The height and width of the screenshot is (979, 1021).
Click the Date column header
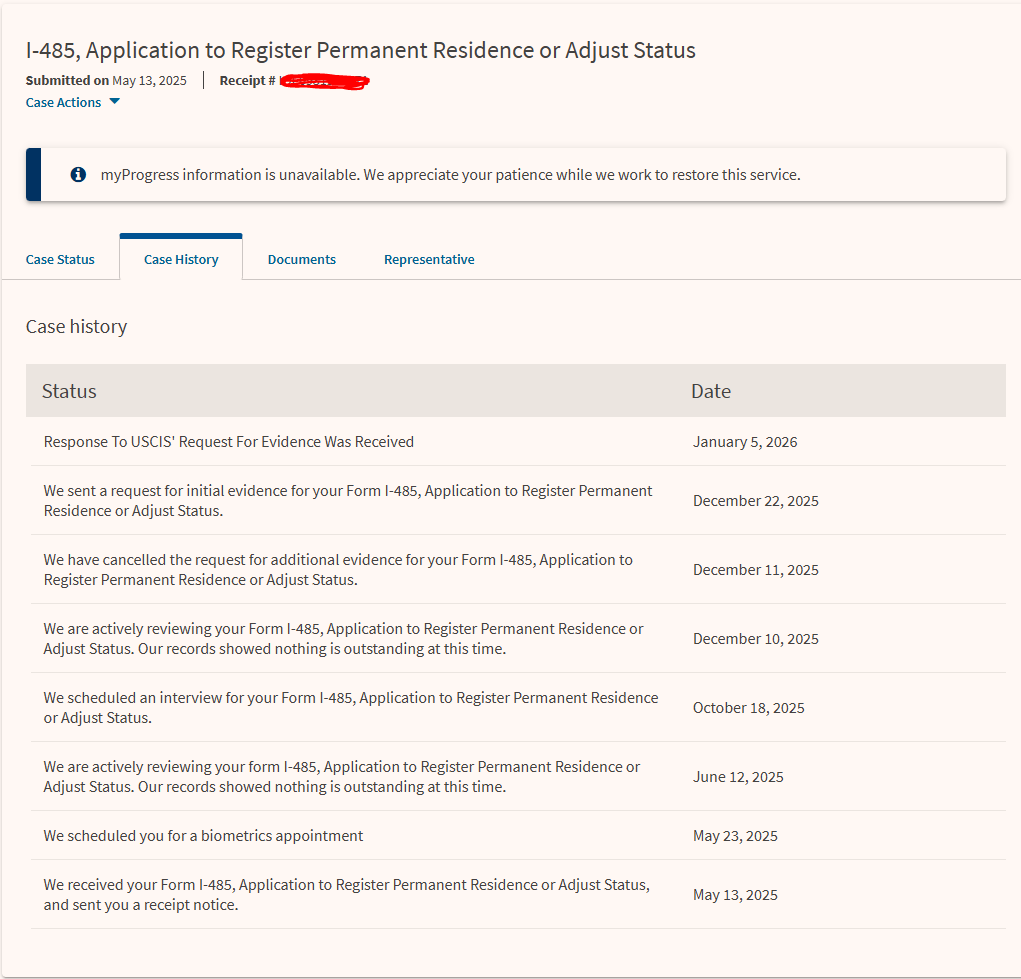(x=710, y=391)
